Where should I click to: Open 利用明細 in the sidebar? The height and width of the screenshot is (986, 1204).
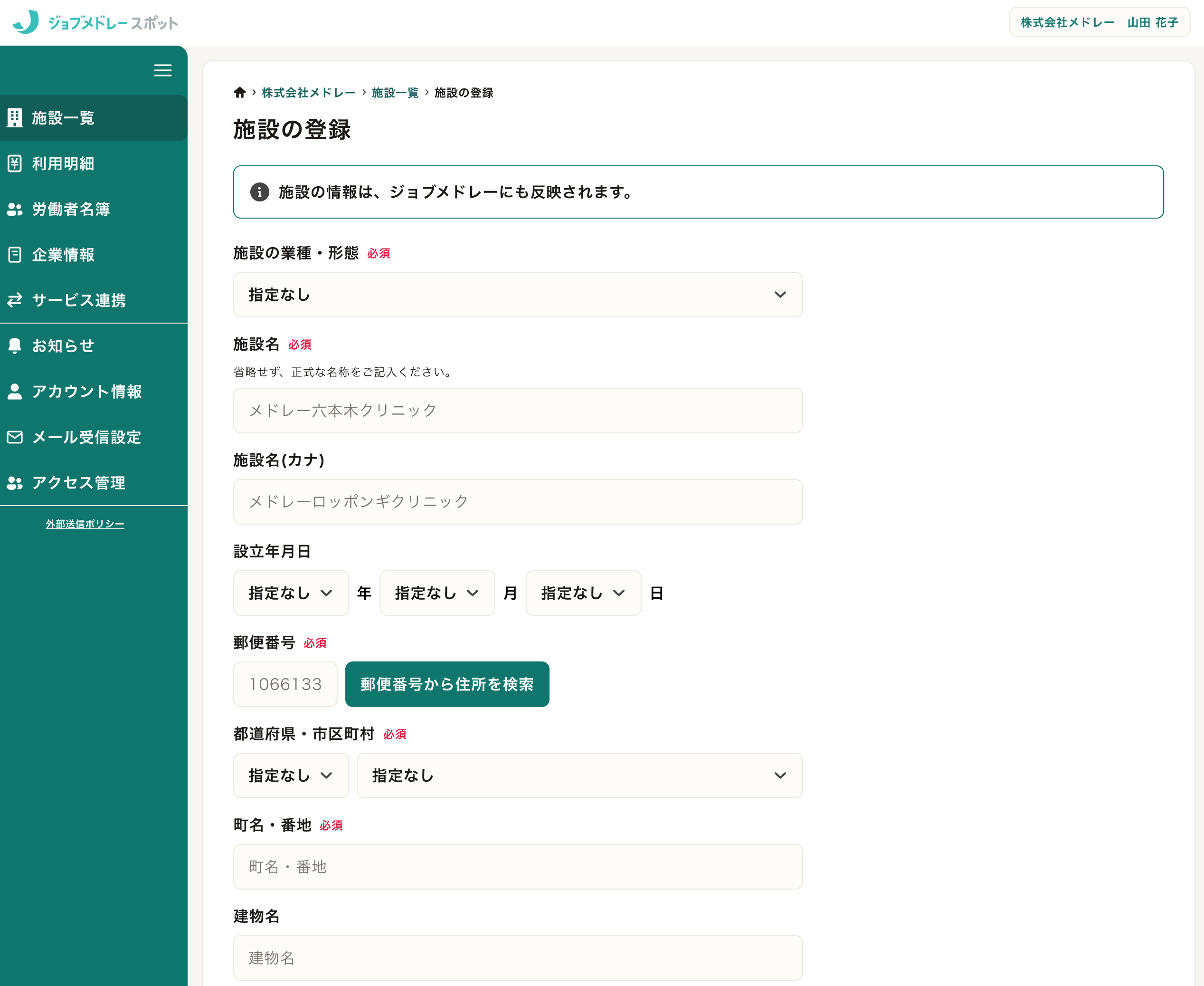[94, 163]
